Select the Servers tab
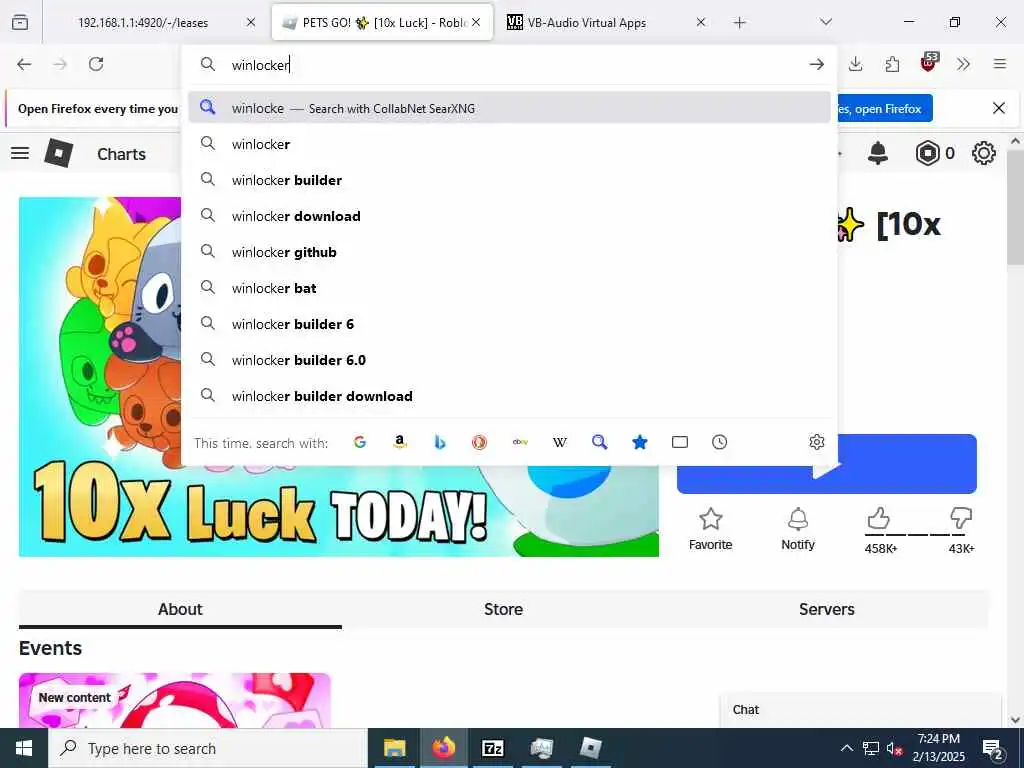Viewport: 1024px width, 768px height. pyautogui.click(x=827, y=609)
